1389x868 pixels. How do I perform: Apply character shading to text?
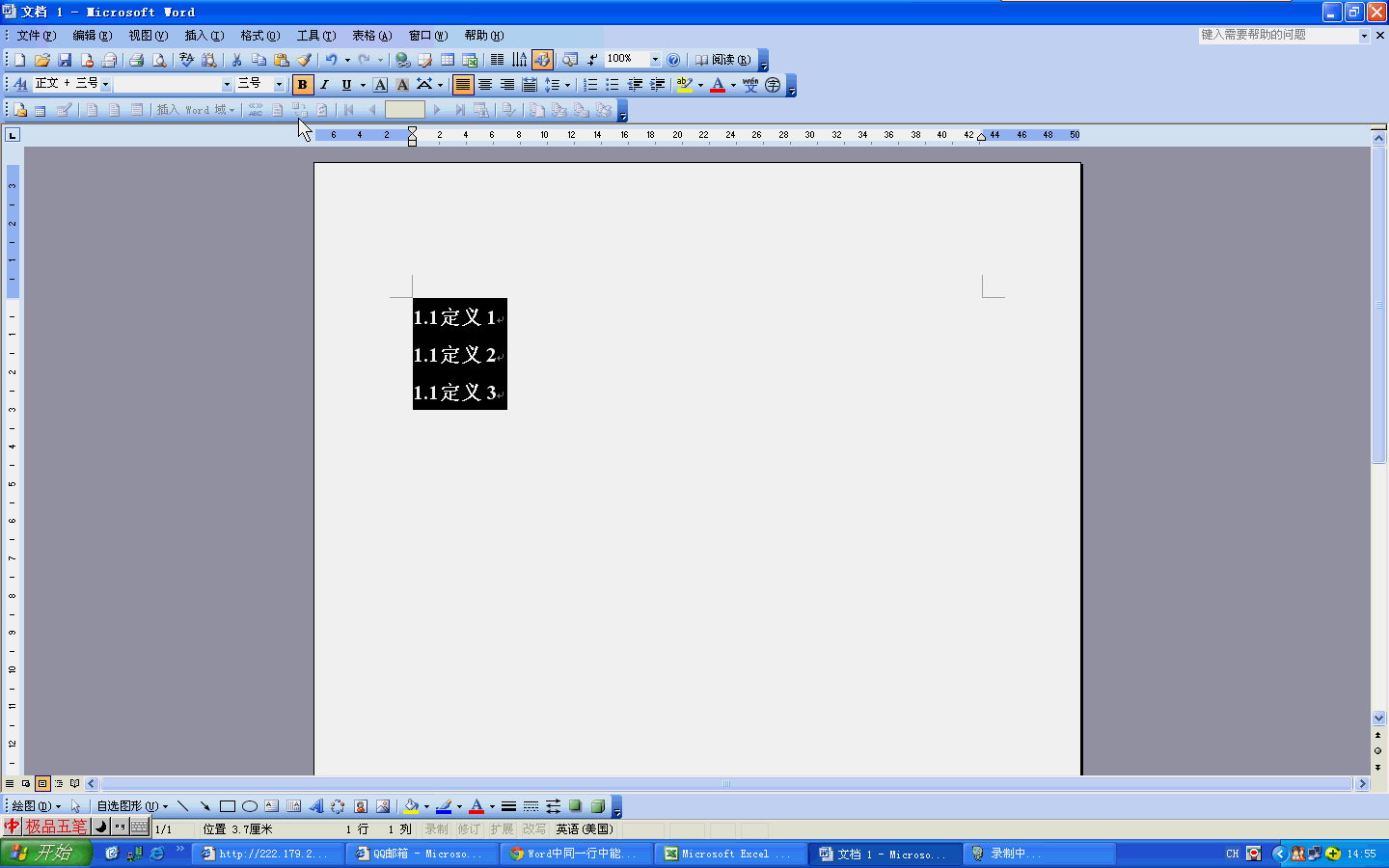402,85
